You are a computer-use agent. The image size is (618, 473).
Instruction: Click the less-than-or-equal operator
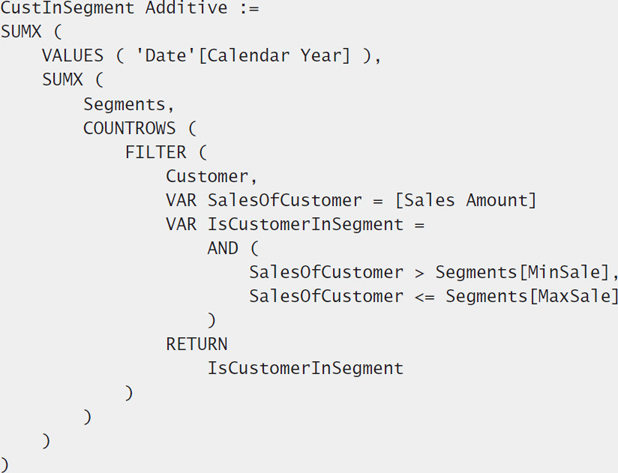(x=425, y=297)
